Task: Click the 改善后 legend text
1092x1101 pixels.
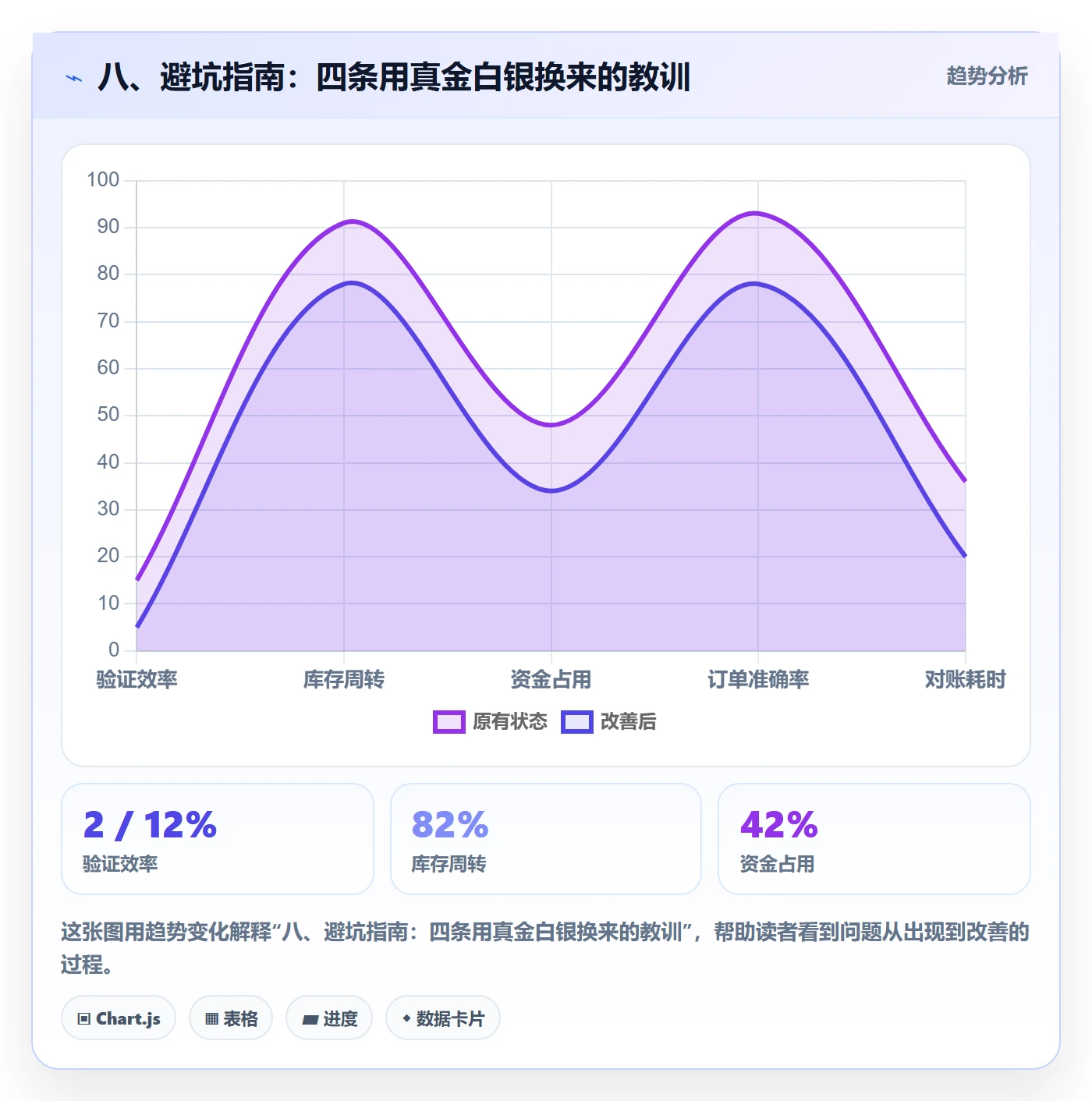Action: 628,722
